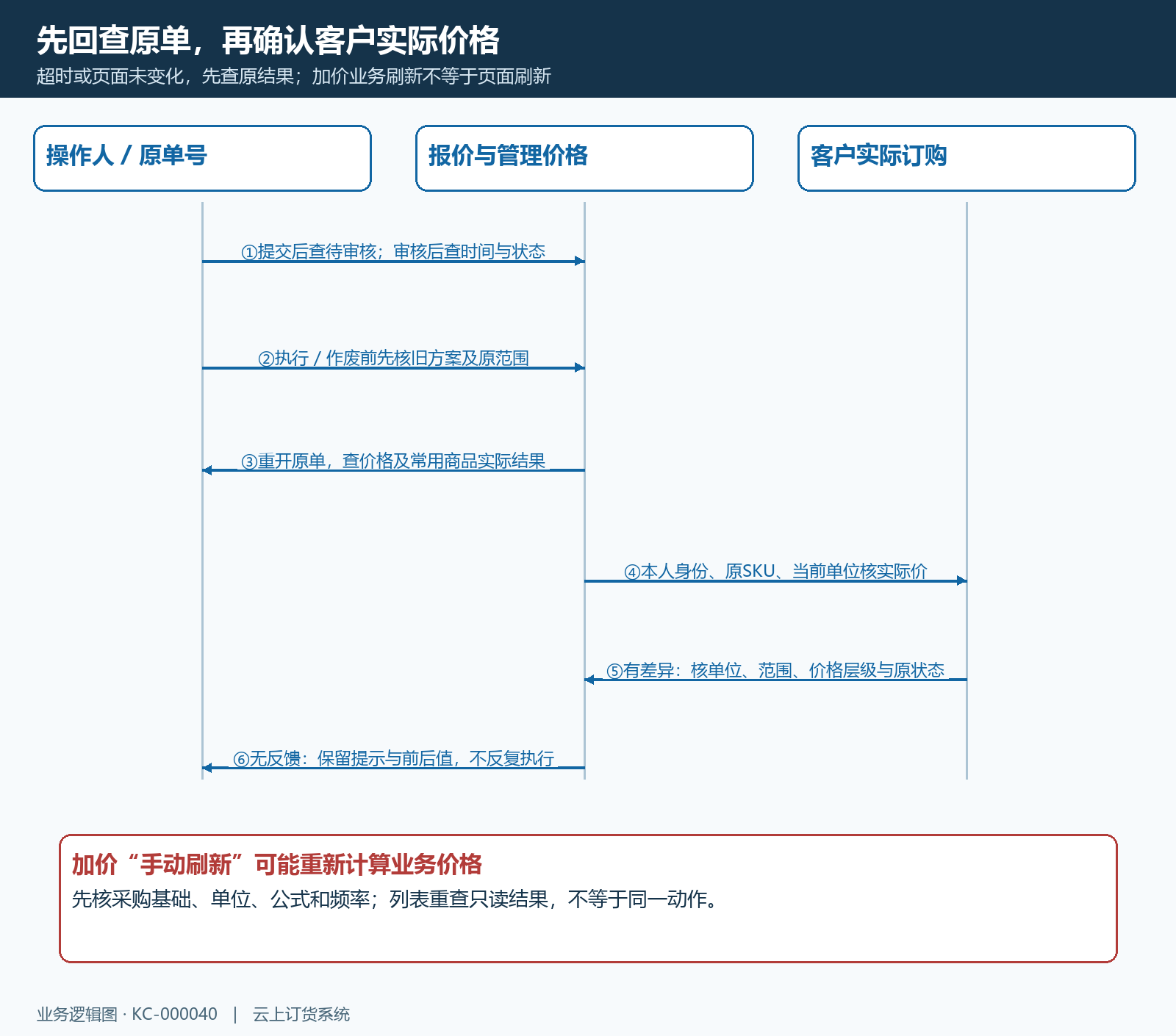This screenshot has width=1176, height=1036.
Task: Select the 操作人 / 原单号 participant box
Action: click(202, 158)
